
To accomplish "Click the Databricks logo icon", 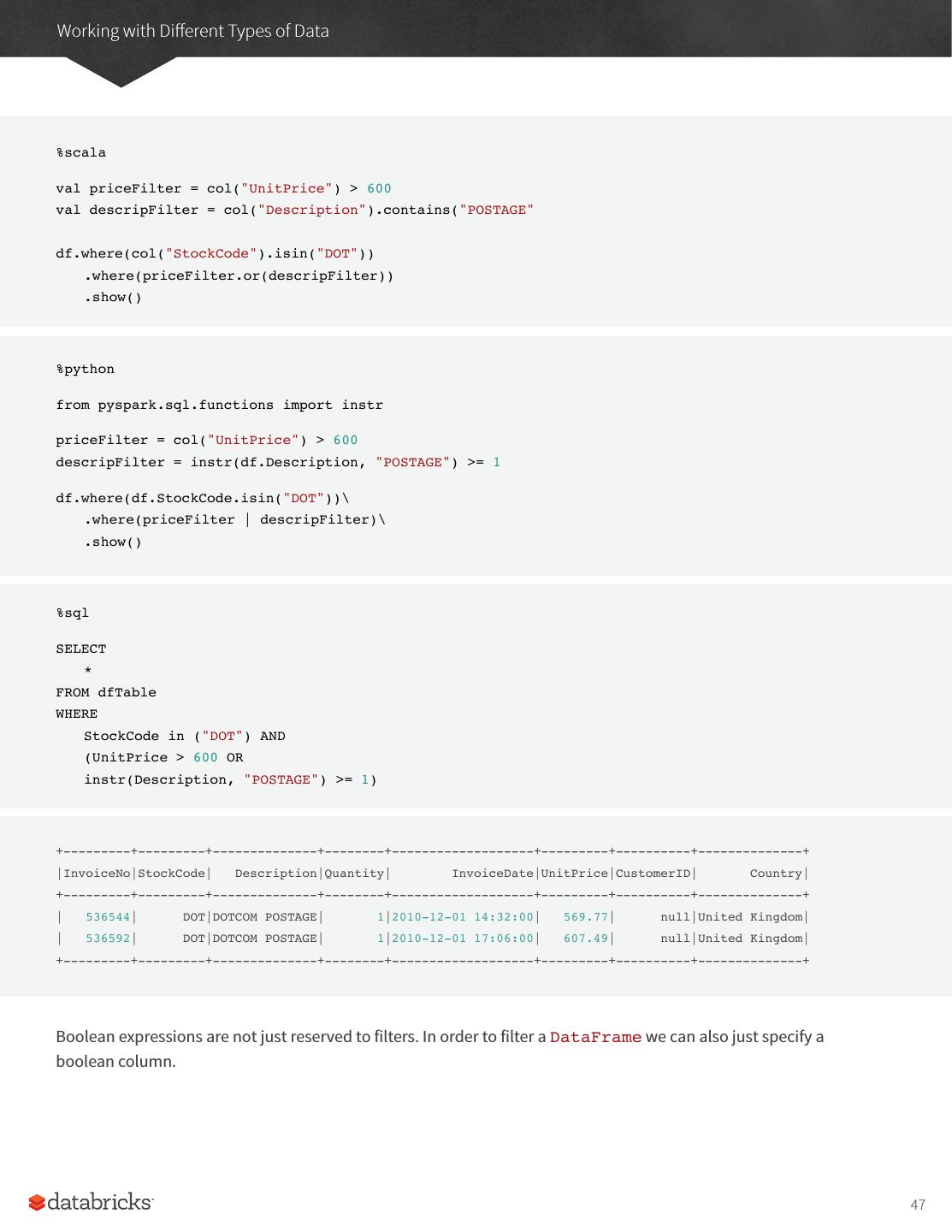I will pyautogui.click(x=38, y=1202).
